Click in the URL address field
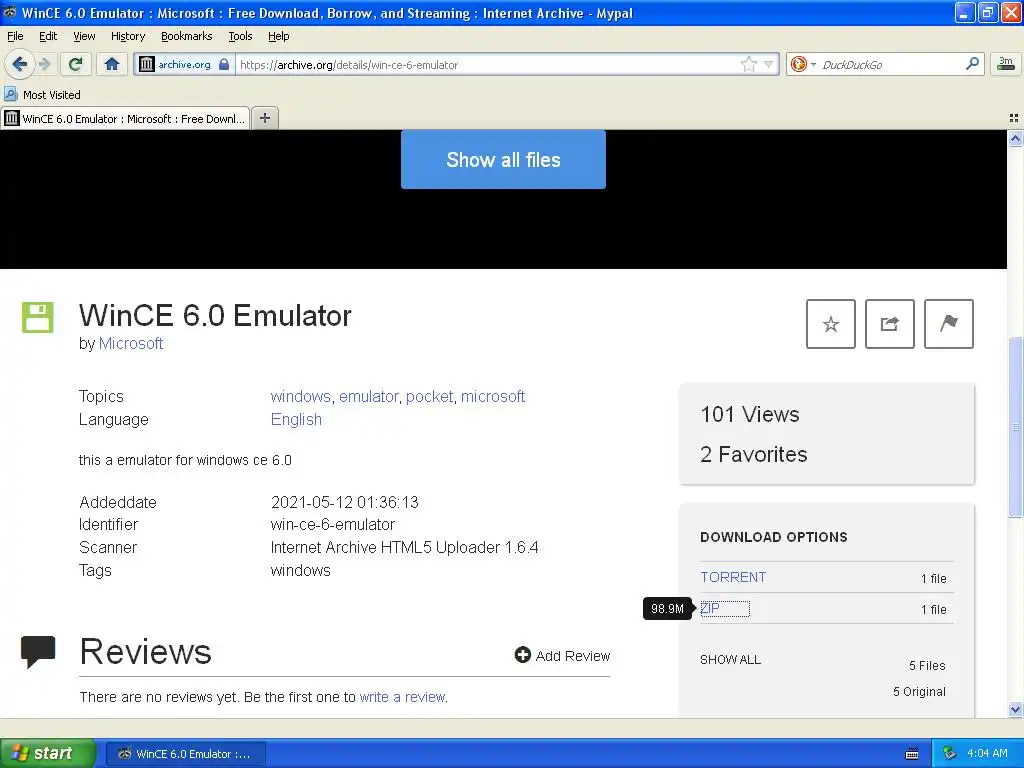 point(487,64)
